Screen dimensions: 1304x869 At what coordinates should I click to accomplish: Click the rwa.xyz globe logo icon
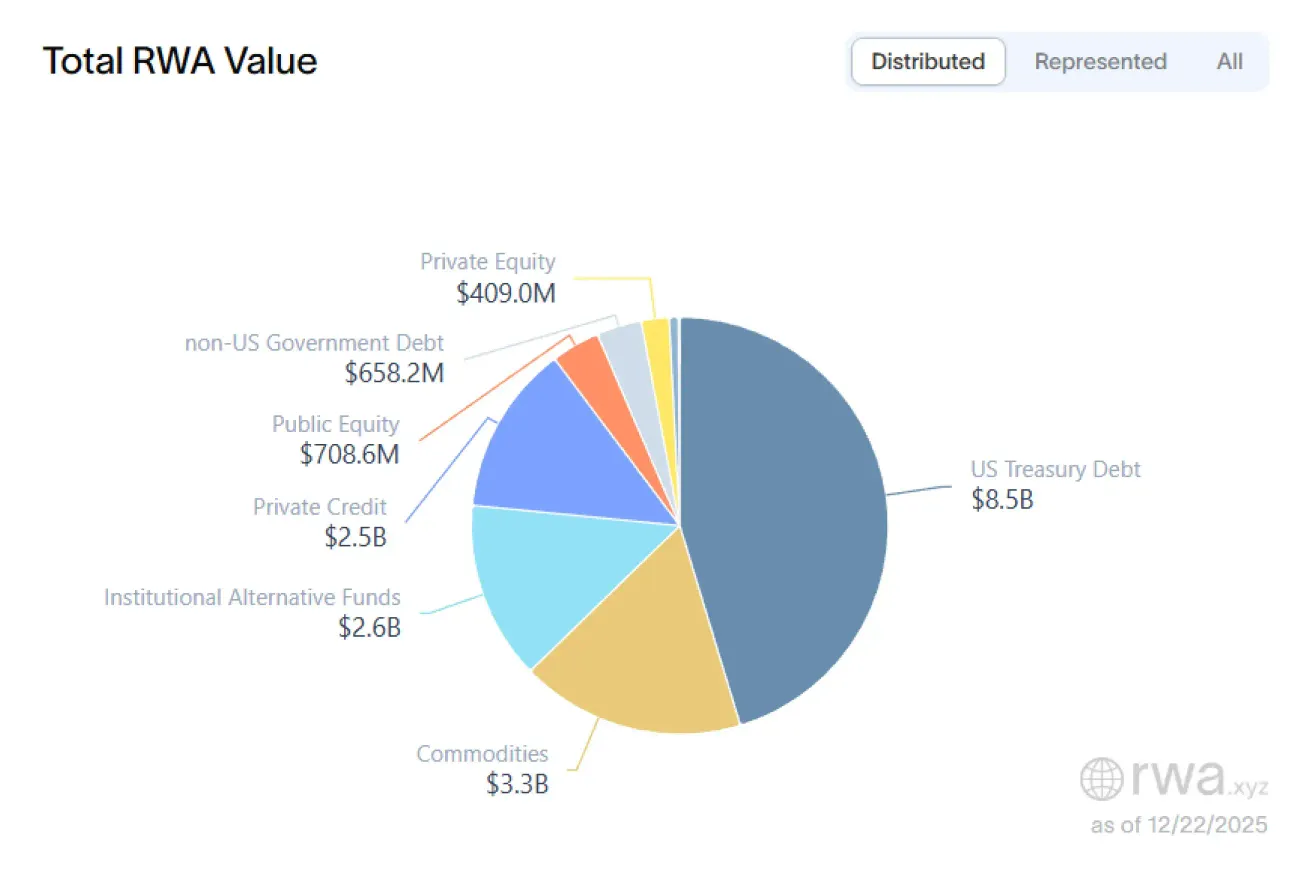click(1101, 778)
